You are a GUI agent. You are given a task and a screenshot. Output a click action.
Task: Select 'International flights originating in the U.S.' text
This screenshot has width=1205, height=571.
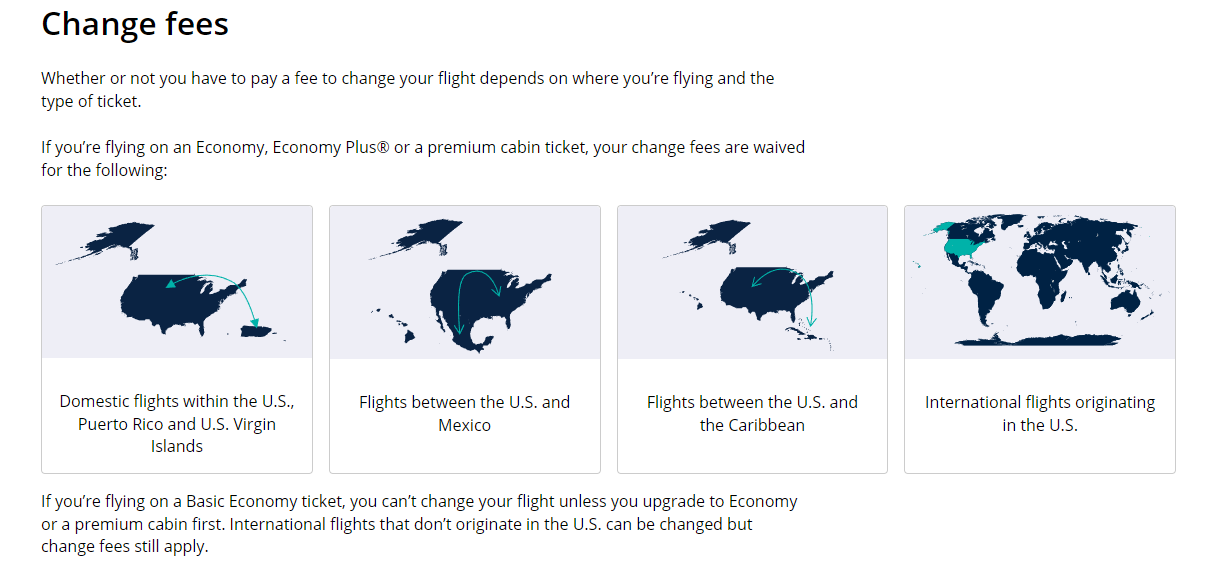pos(1040,413)
